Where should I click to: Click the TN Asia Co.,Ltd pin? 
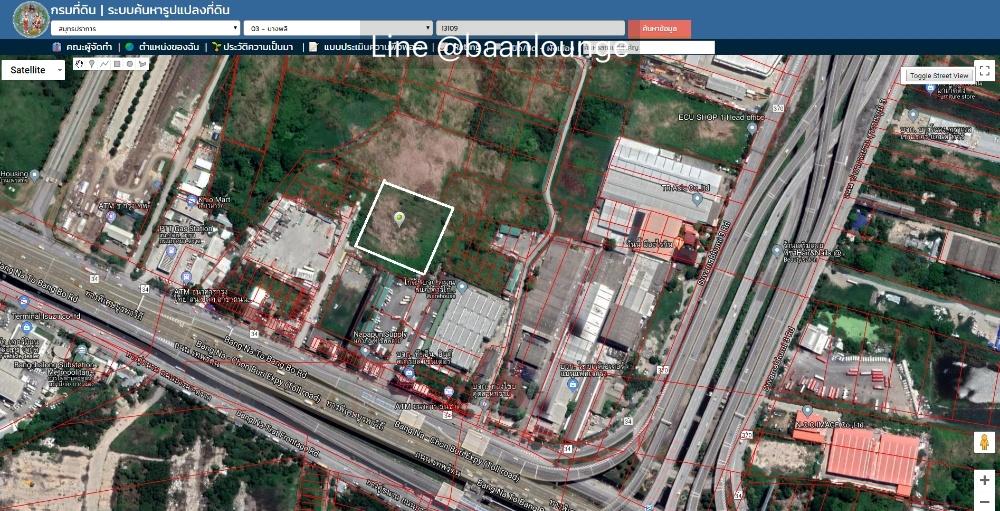click(x=698, y=199)
